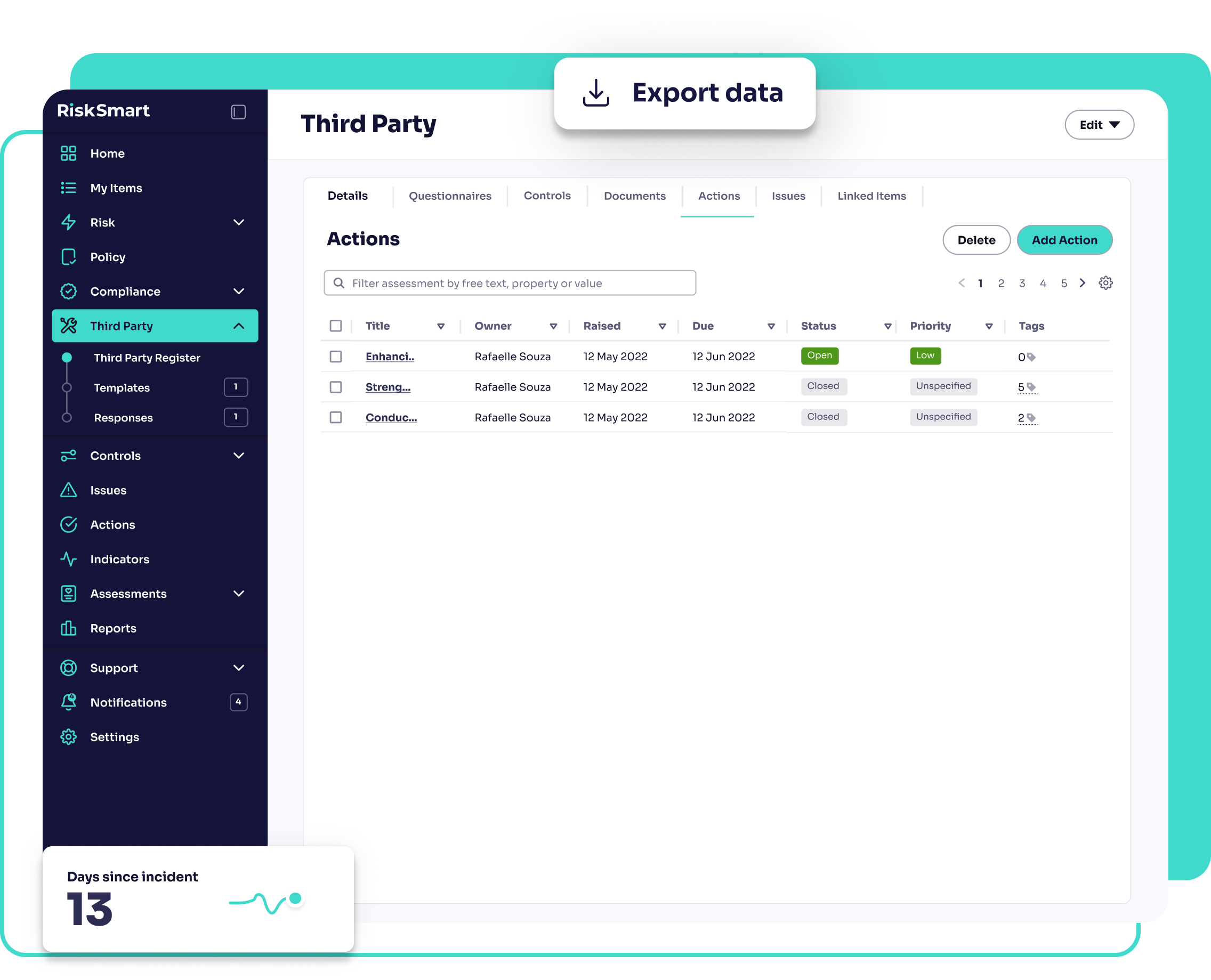
Task: Select the Conduc... row checkbox
Action: pyautogui.click(x=335, y=417)
